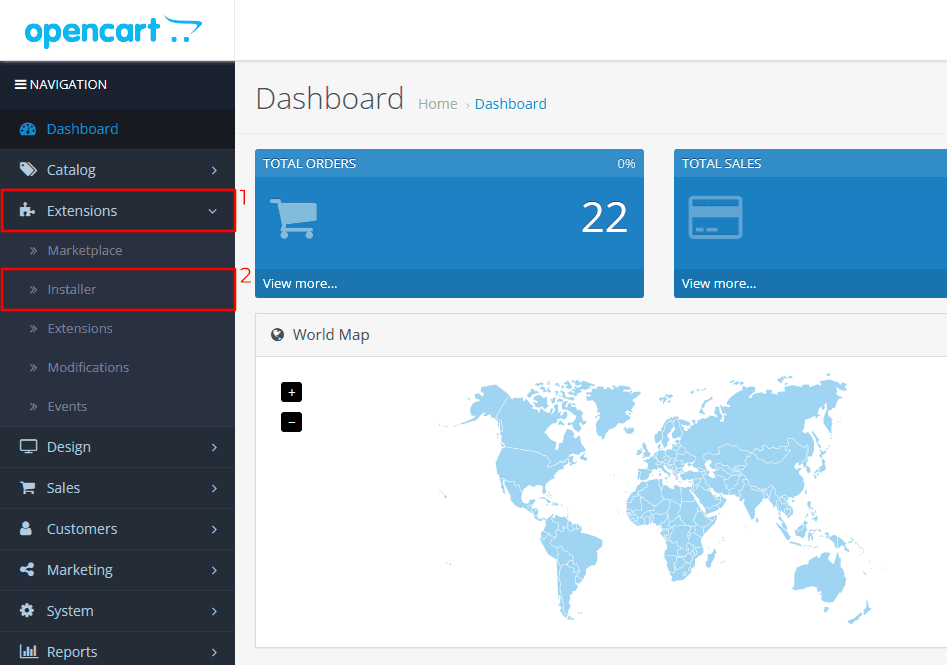Click the cart icon inside Total Orders widget
The width and height of the screenshot is (947, 665).
tap(293, 218)
